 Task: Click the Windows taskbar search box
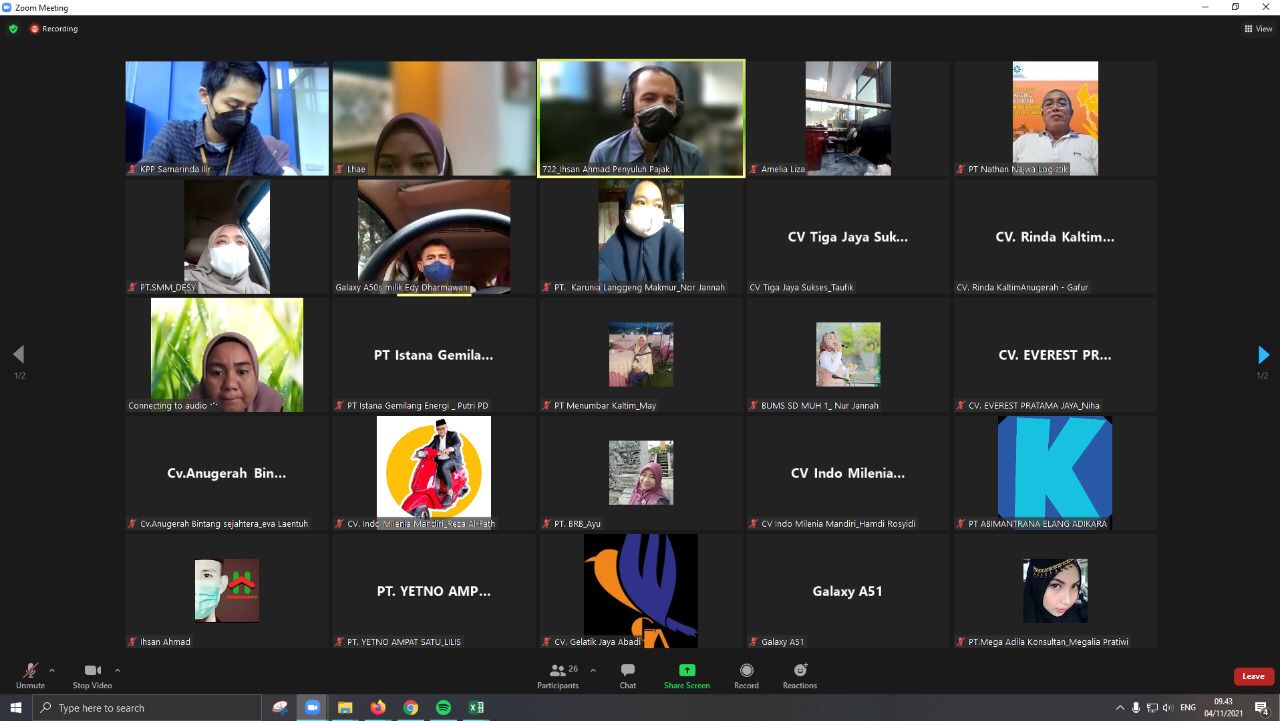pyautogui.click(x=150, y=708)
